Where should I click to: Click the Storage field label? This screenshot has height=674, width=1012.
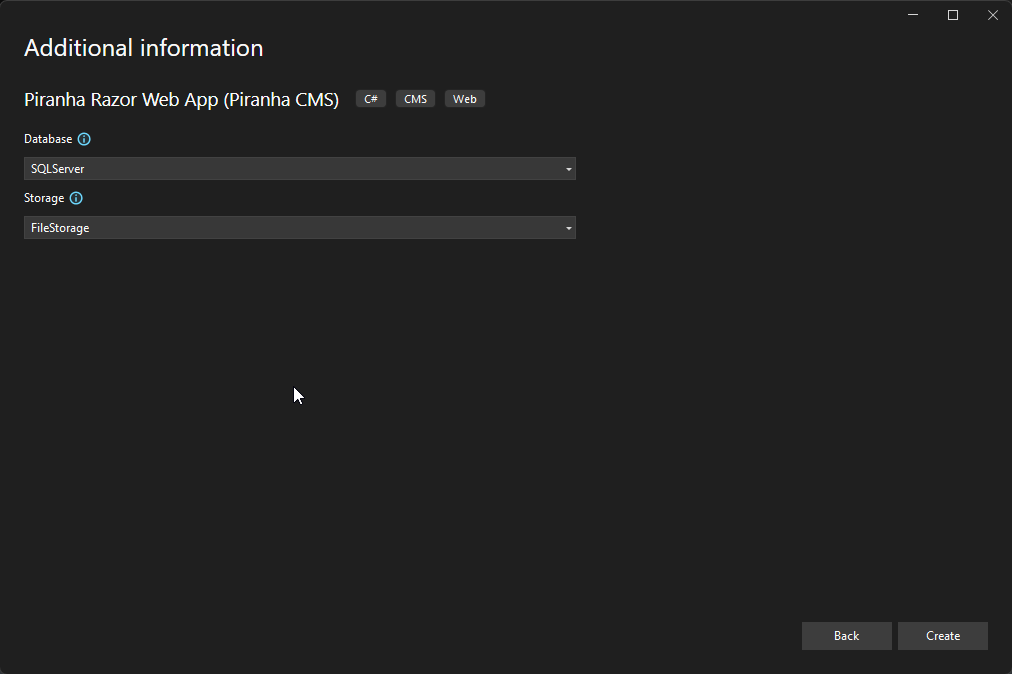click(x=44, y=198)
